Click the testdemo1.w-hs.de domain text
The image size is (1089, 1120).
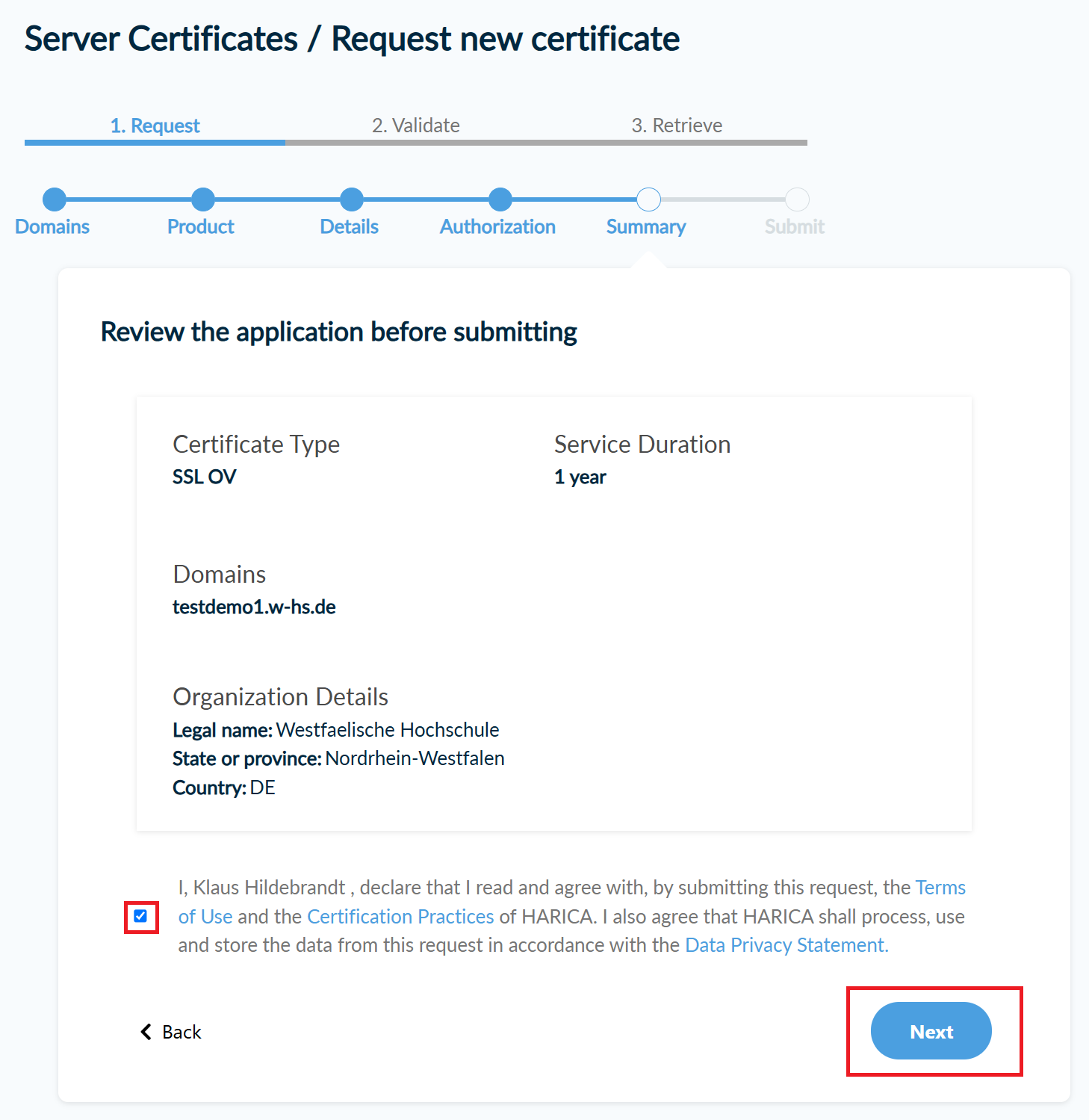pos(254,607)
